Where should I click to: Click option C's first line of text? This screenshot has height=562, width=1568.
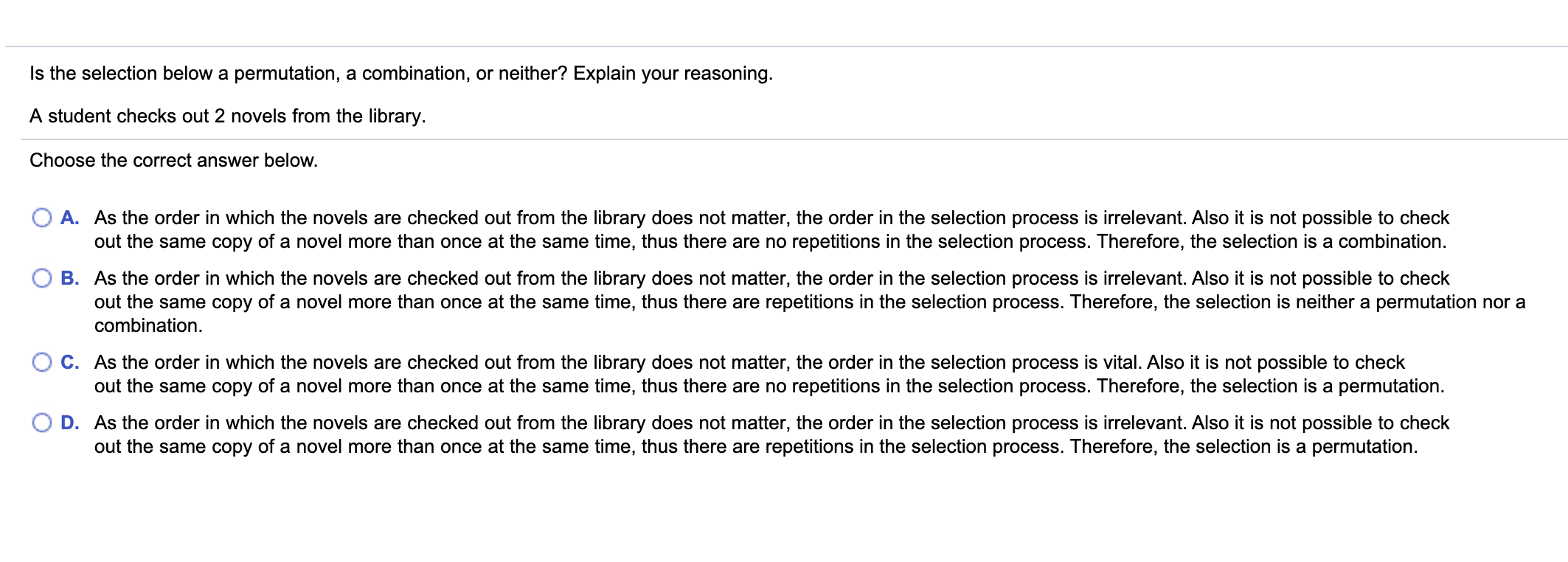pos(749,362)
